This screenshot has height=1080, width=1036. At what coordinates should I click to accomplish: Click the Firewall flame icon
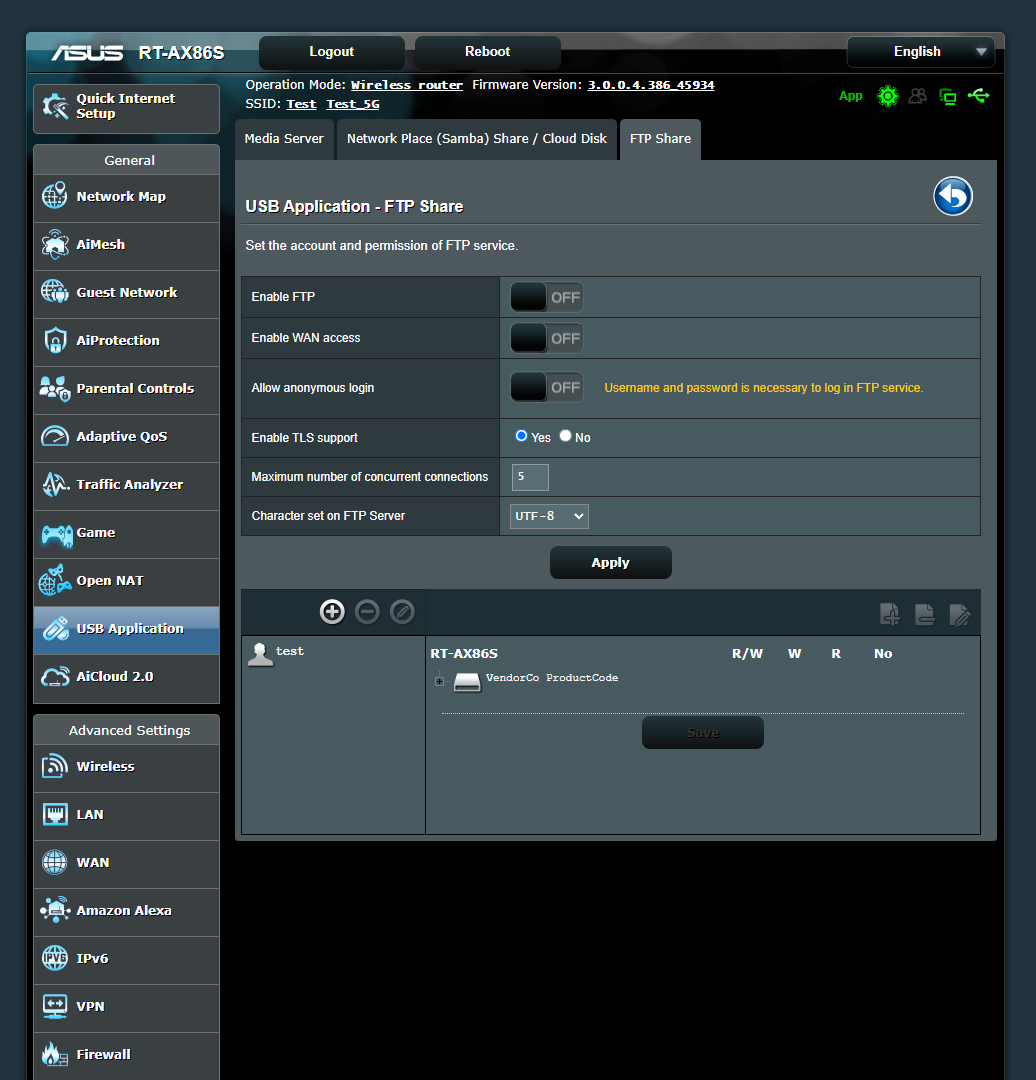tap(55, 1055)
